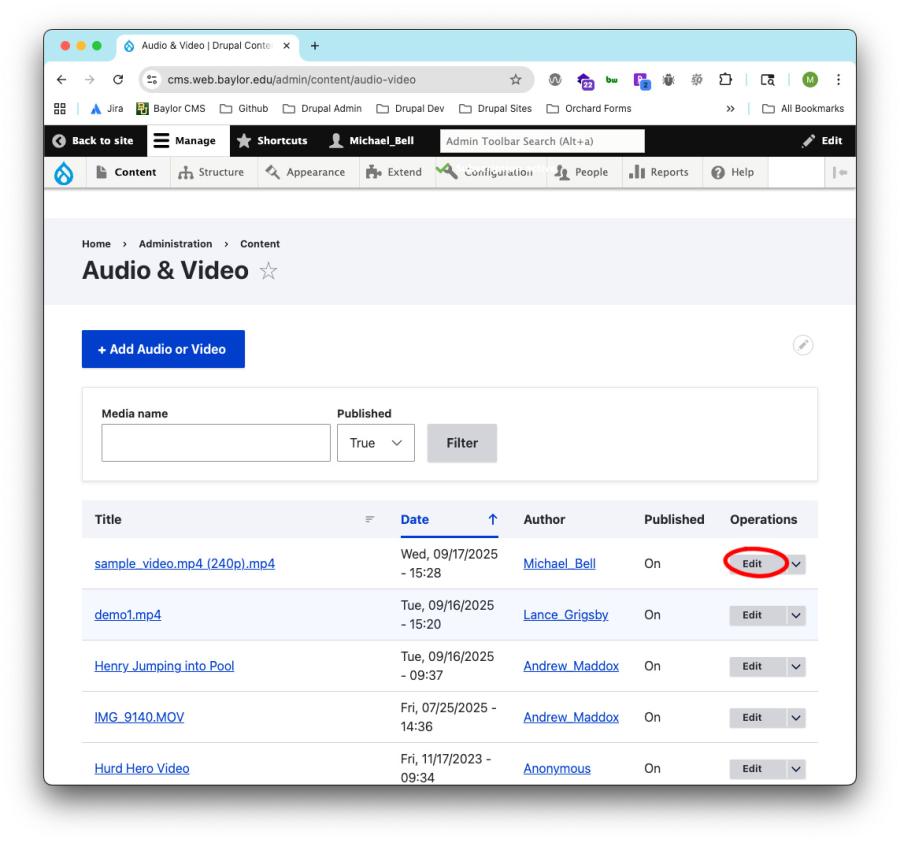Open the People admin menu
Viewport: 900px width, 843px height.
coord(582,172)
